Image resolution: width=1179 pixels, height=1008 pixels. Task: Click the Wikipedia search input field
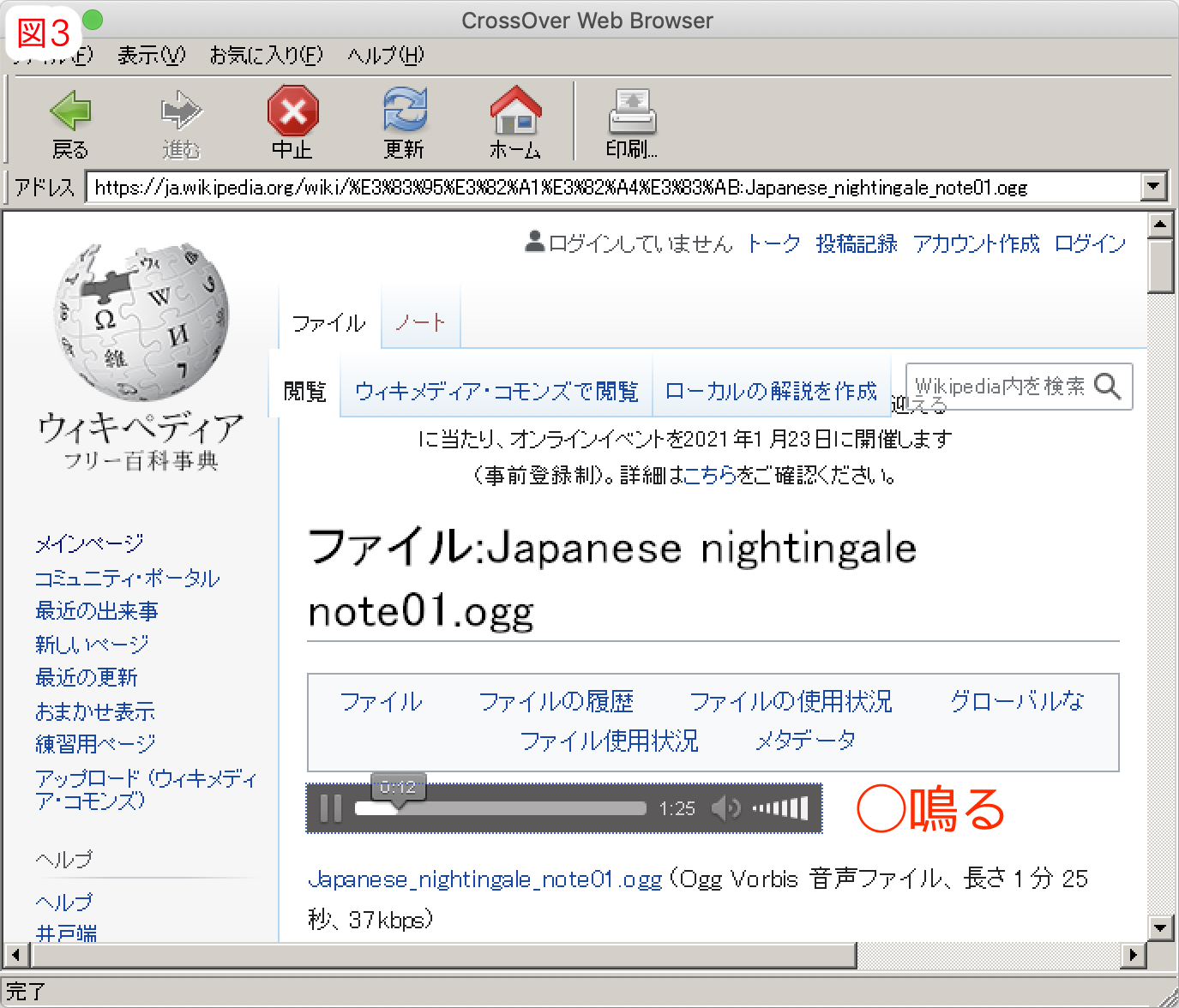coord(999,387)
